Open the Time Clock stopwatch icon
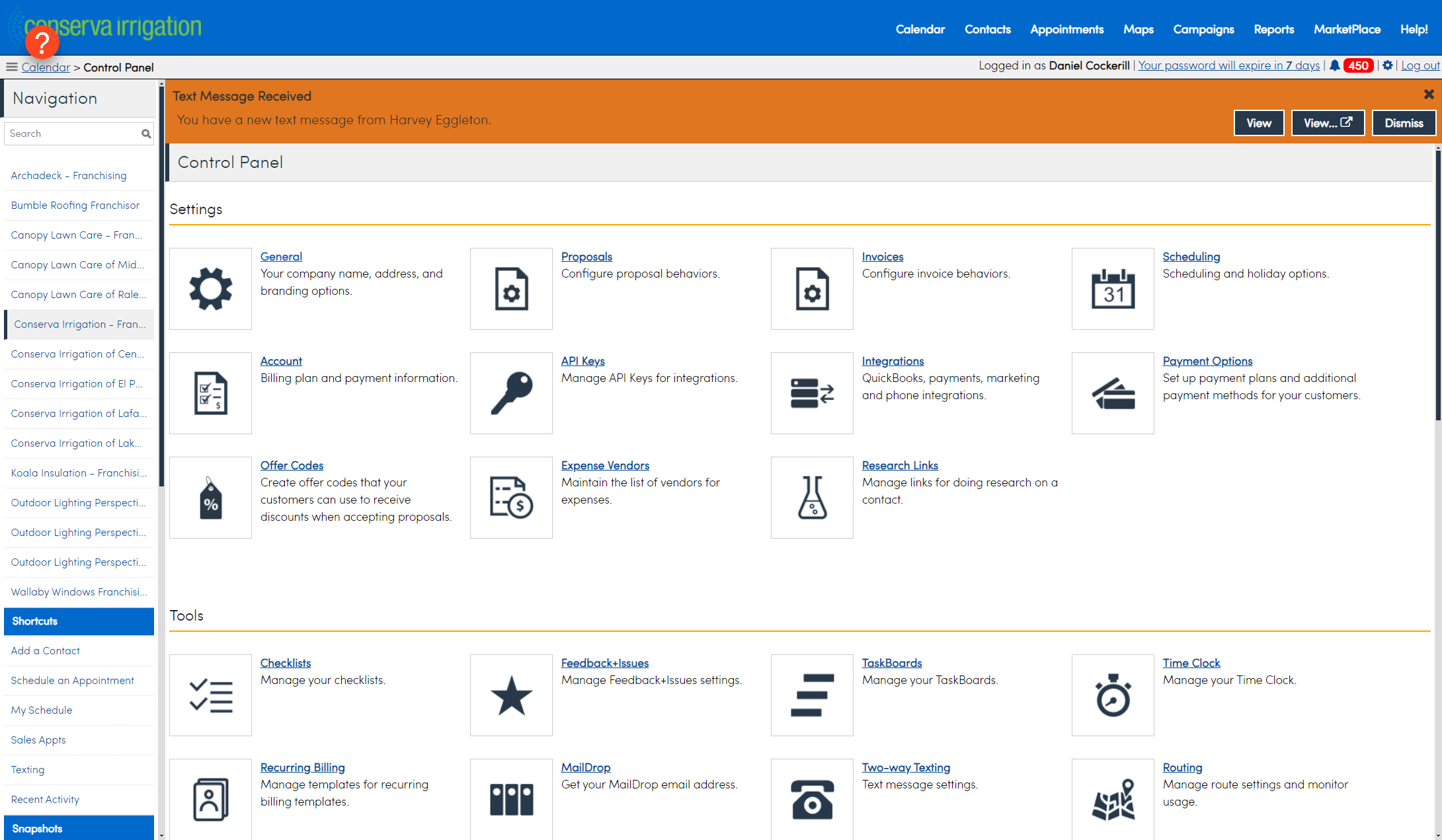 pos(1113,695)
